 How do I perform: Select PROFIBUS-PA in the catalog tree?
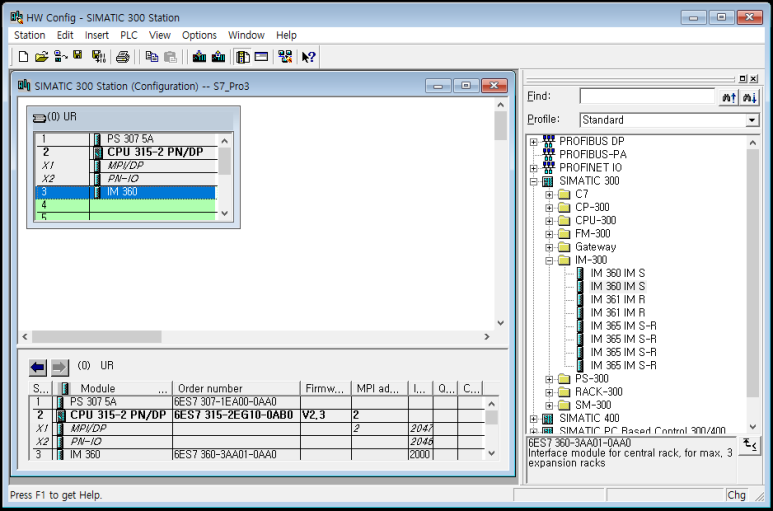[x=593, y=154]
